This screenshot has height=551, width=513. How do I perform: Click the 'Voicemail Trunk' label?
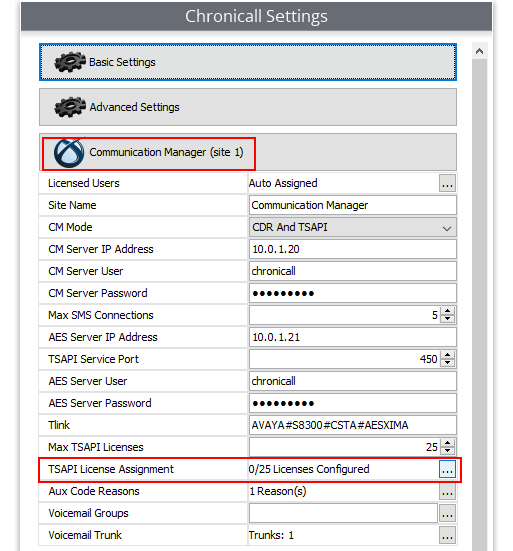[x=85, y=535]
